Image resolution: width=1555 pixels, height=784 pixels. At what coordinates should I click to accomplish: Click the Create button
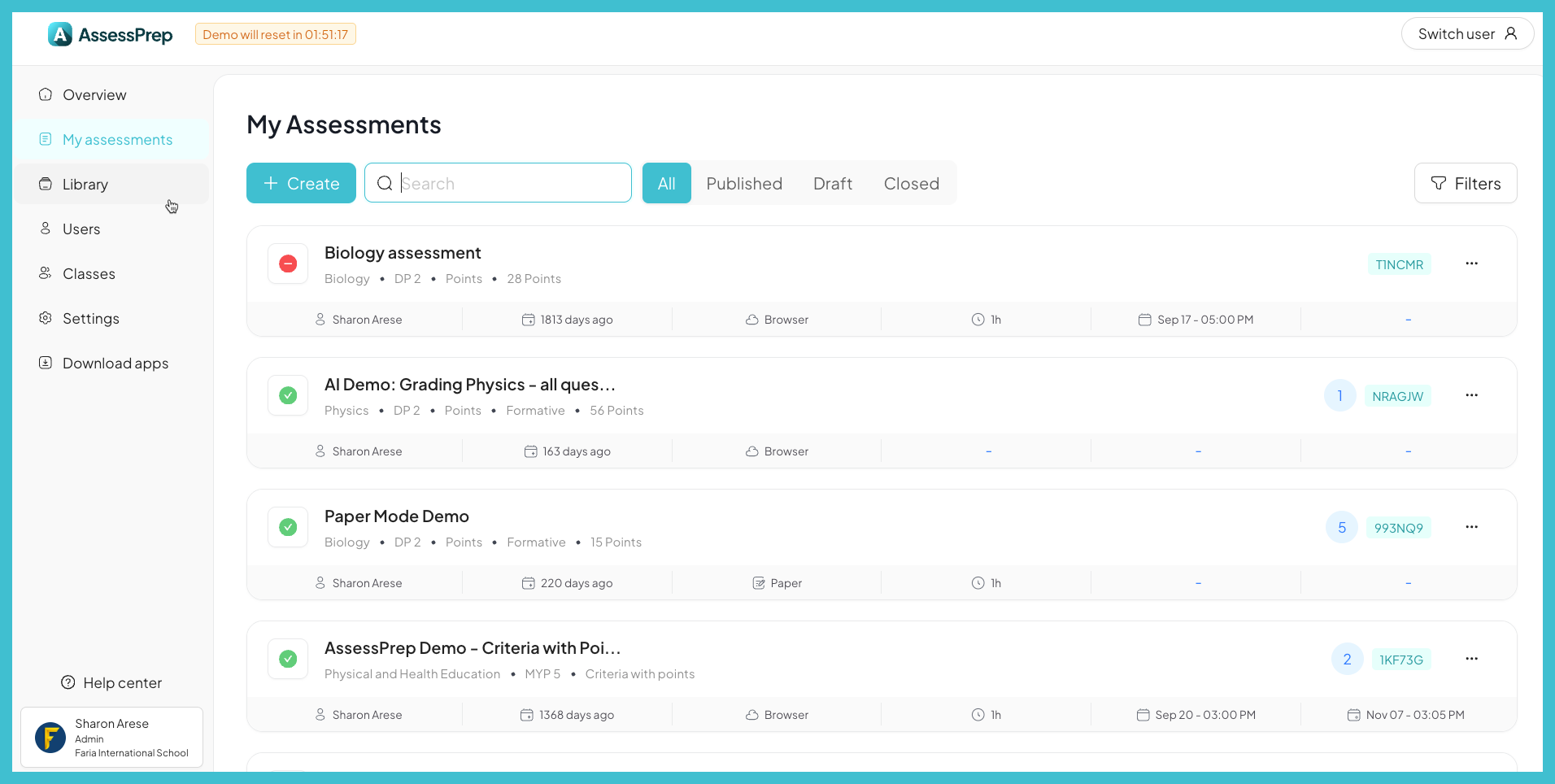coord(300,183)
